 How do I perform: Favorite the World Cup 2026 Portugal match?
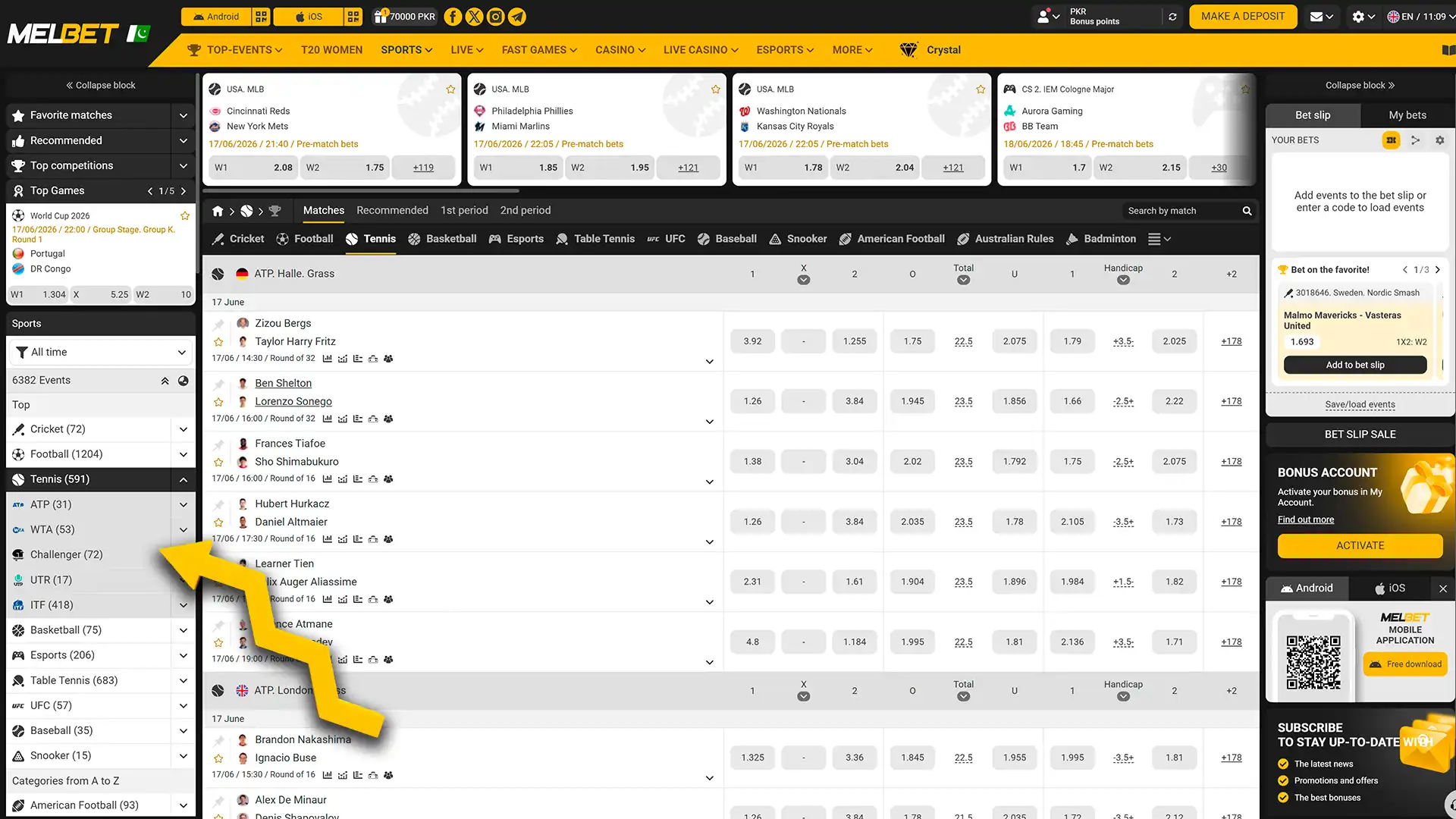(184, 216)
